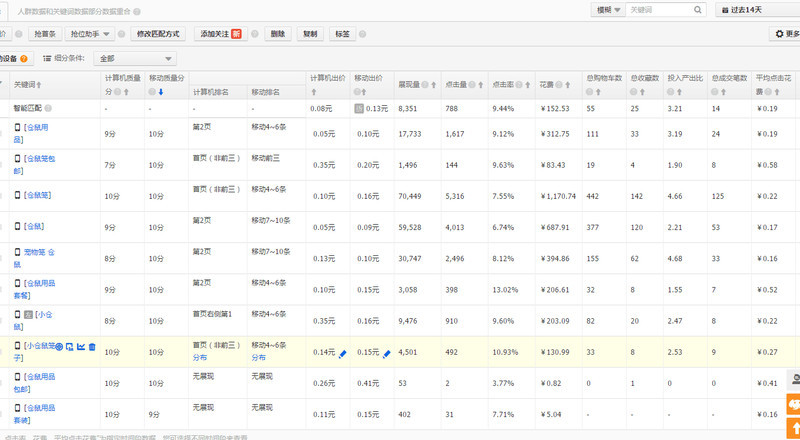Image resolution: width=800 pixels, height=440 pixels.
Task: Sort by 关键词 column arrow
Action: coord(39,85)
